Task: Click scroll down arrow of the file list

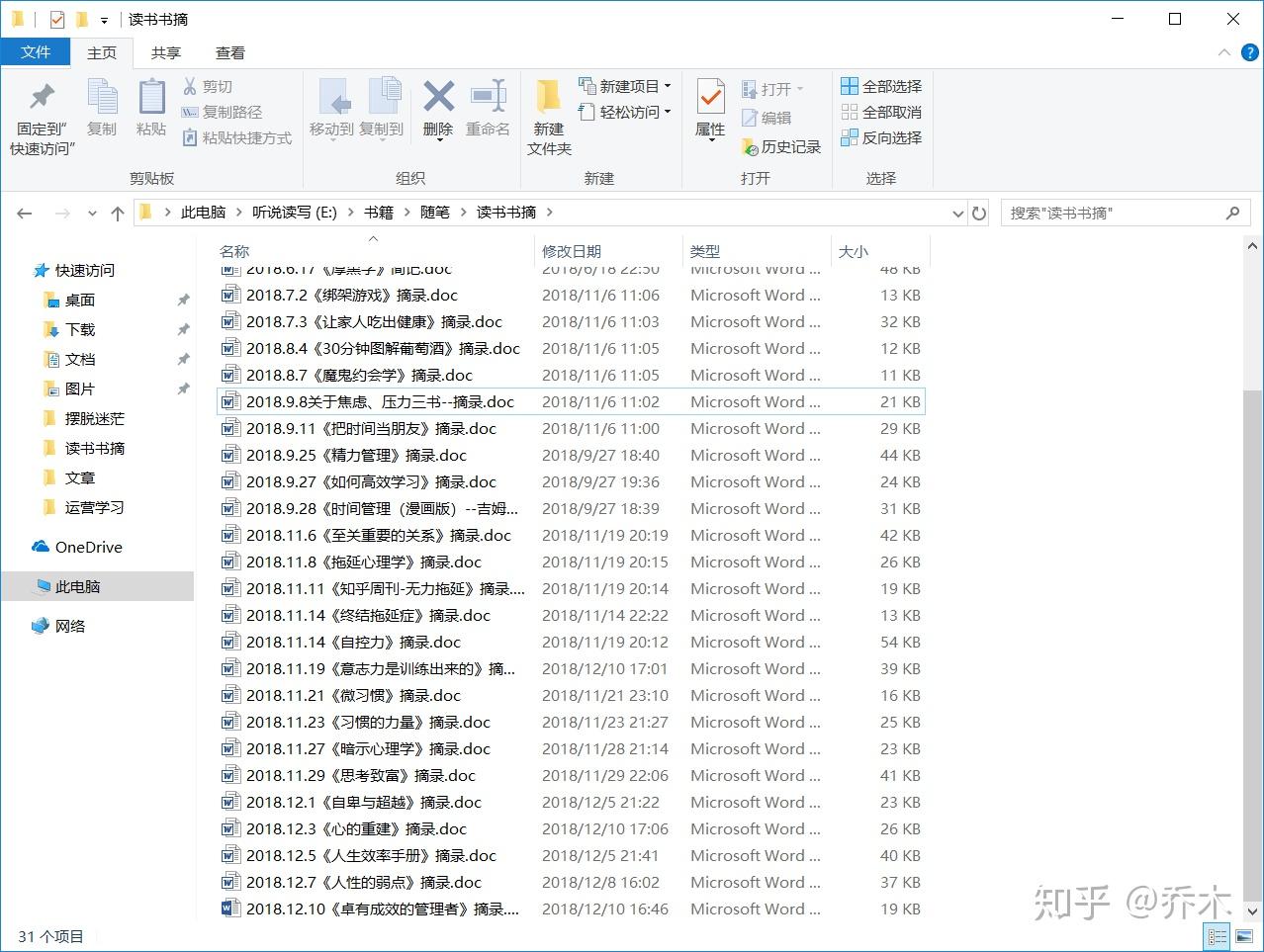Action: click(1252, 910)
